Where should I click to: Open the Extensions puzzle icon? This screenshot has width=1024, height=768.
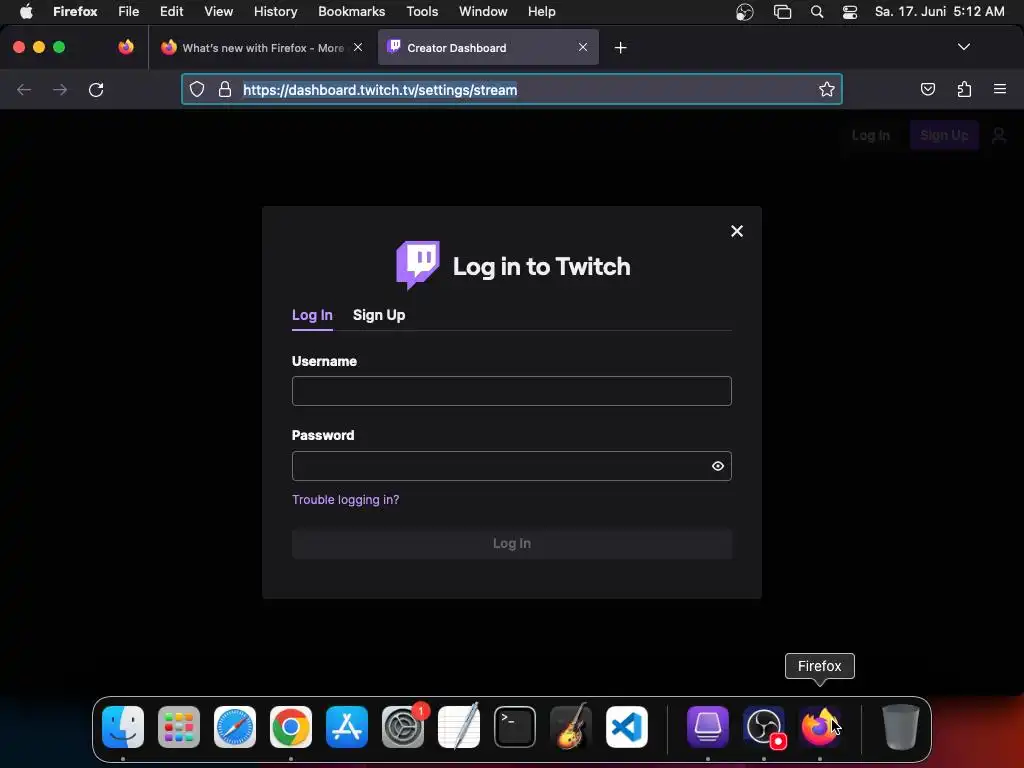coord(964,89)
